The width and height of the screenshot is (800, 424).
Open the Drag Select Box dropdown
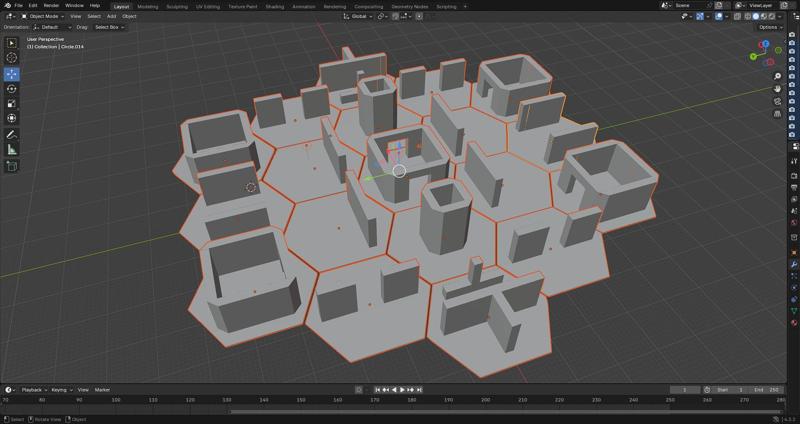108,27
